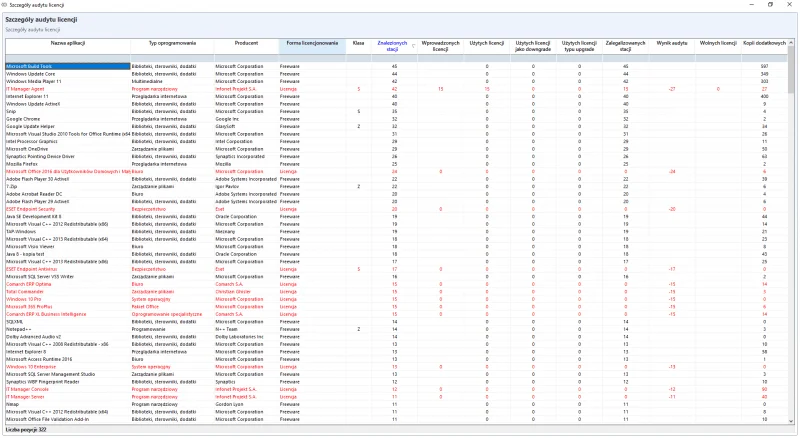
Task: Select the Google Chrome row
Action: 396,119
